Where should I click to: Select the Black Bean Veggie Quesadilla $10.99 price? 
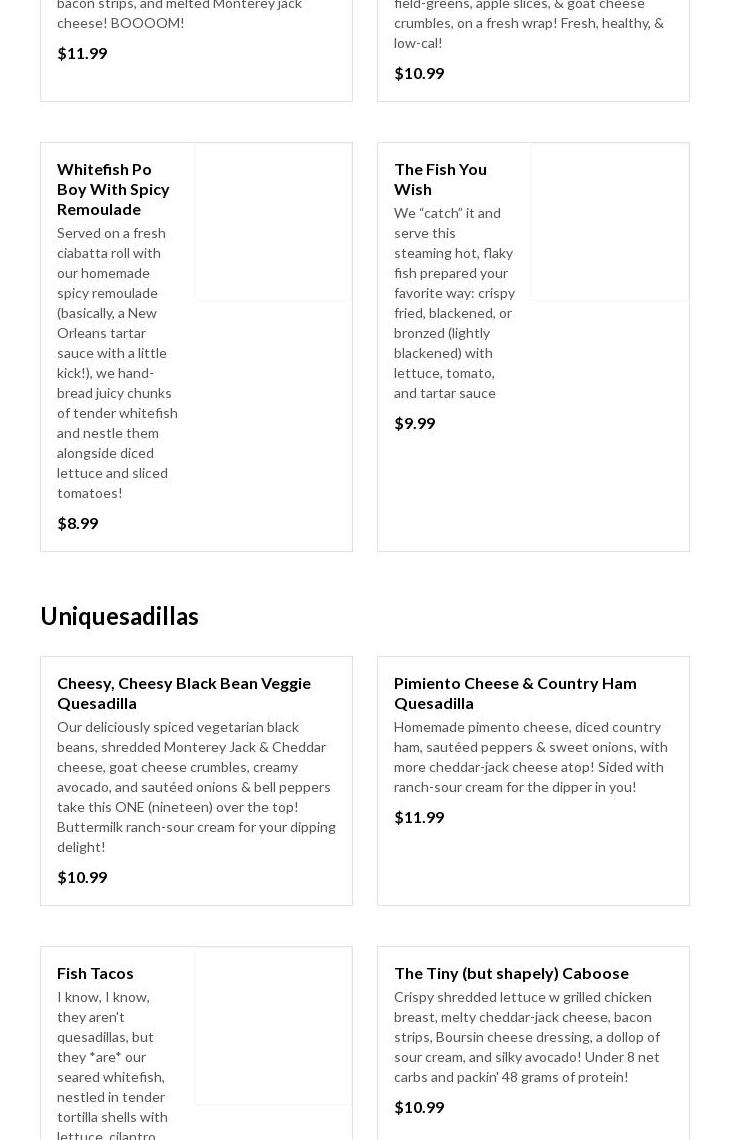[x=82, y=877]
